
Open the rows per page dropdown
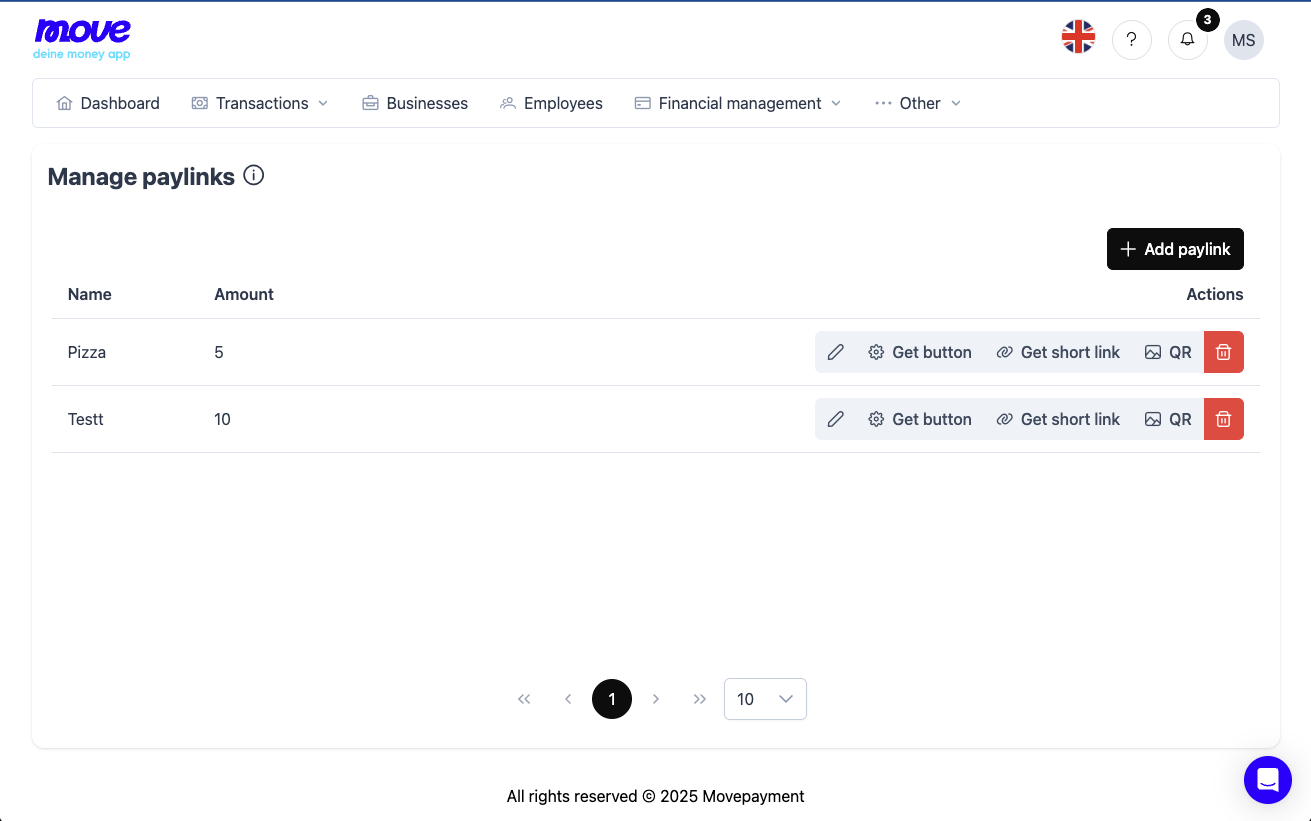(x=765, y=699)
